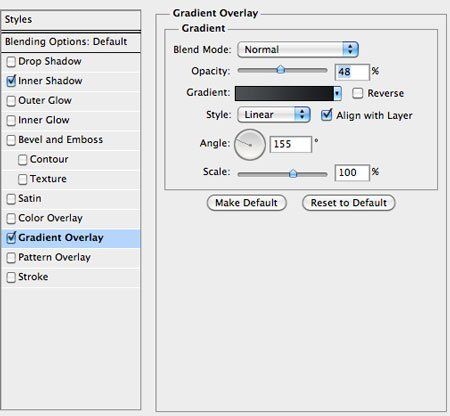Select the Gradient Overlay style label
450x416 pixels.
(x=61, y=238)
